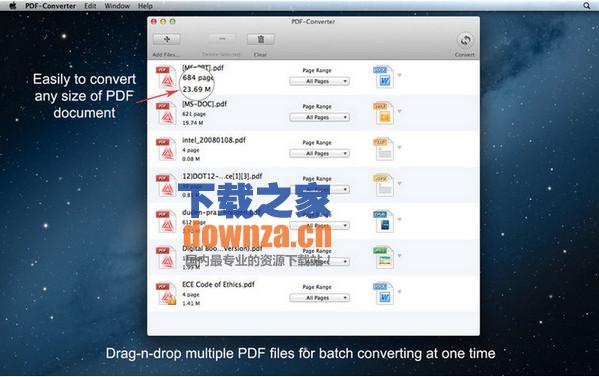Open Page Range dropdown for ECE Code of Ethics.pdf
Screen dimensions: 599x377
tap(319, 298)
